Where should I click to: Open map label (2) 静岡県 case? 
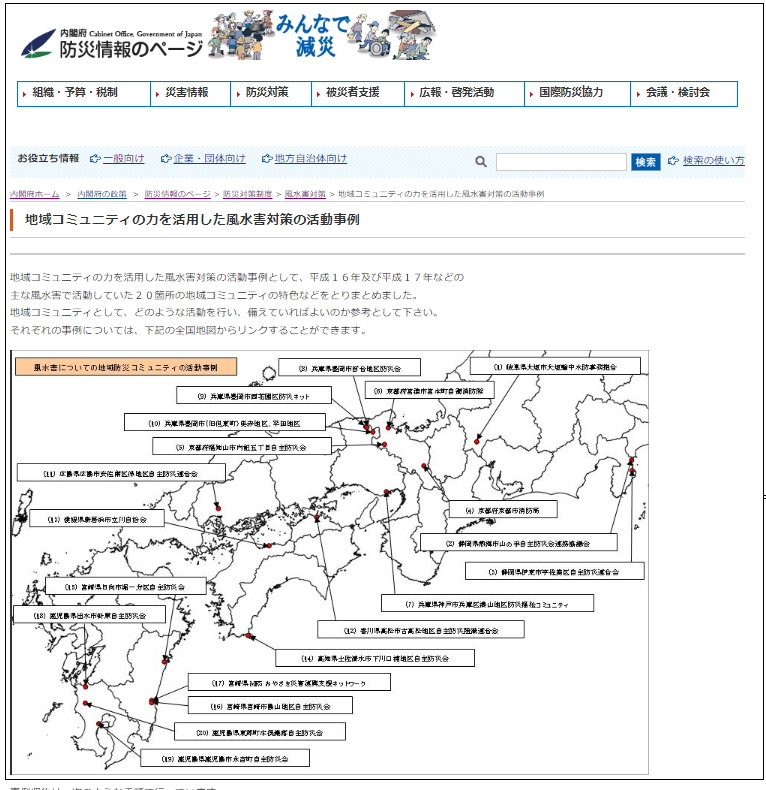coord(519,543)
